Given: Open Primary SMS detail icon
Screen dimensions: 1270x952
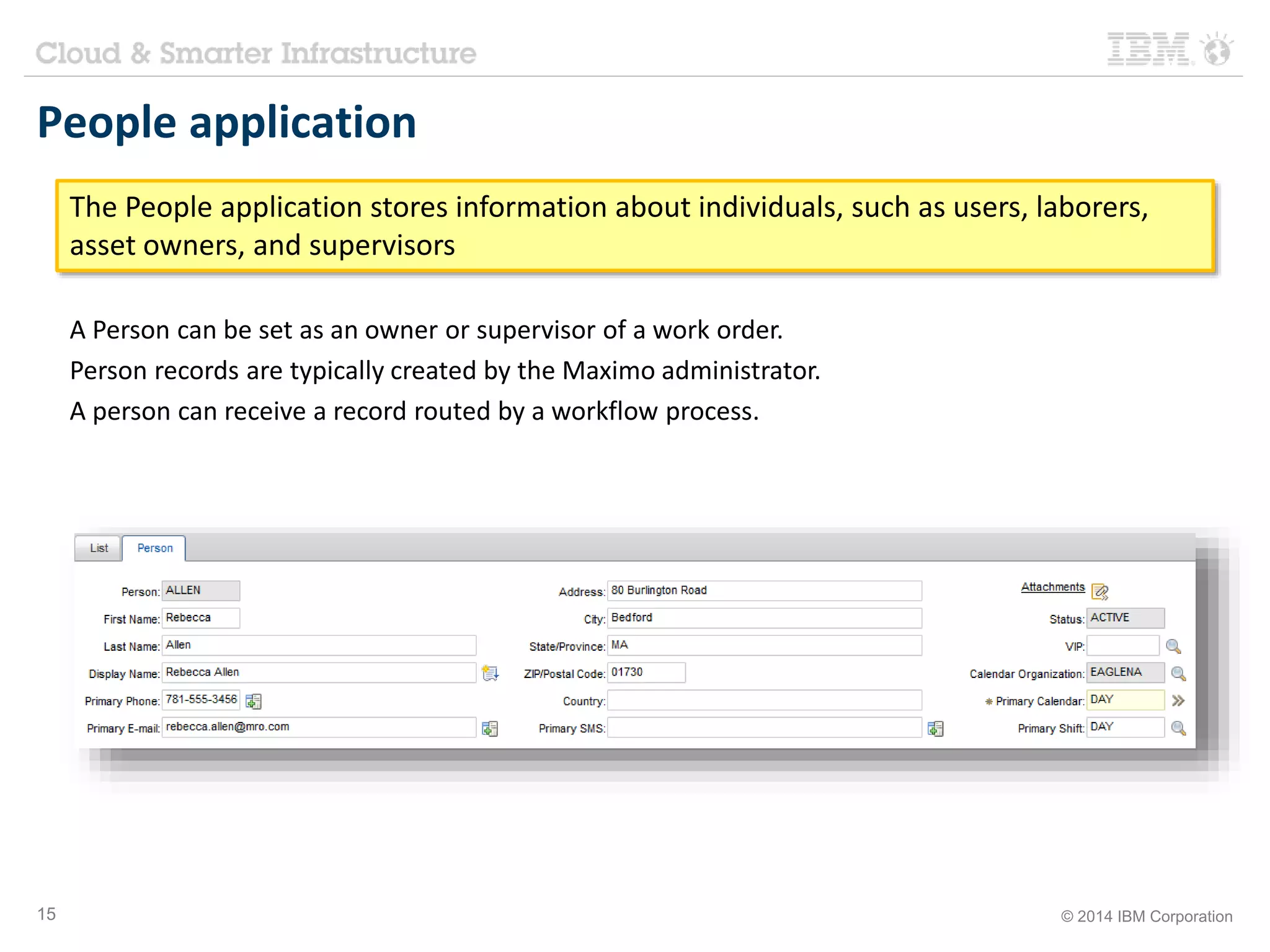Looking at the screenshot, I should [935, 728].
